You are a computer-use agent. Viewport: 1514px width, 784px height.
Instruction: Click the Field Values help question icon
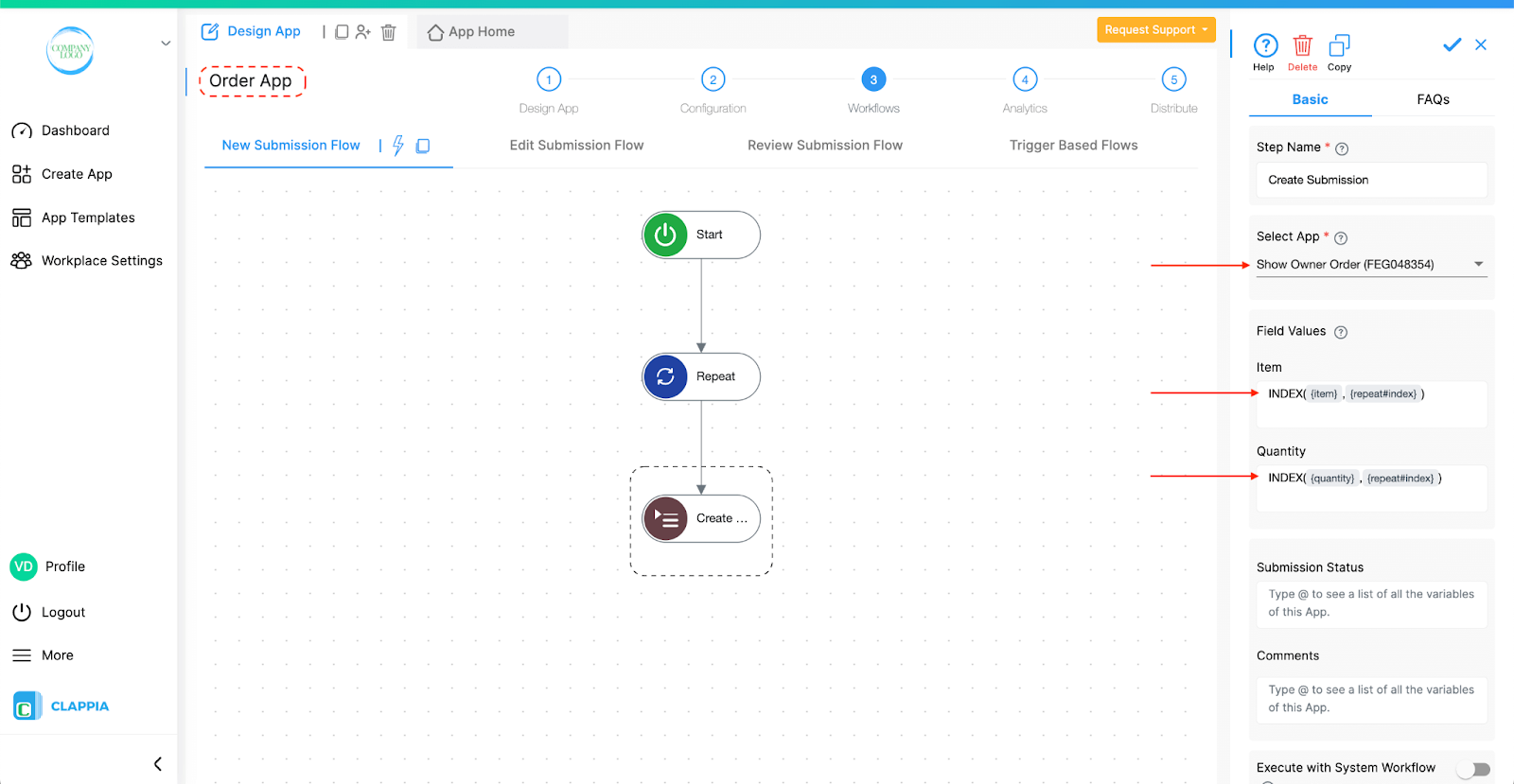1341,332
